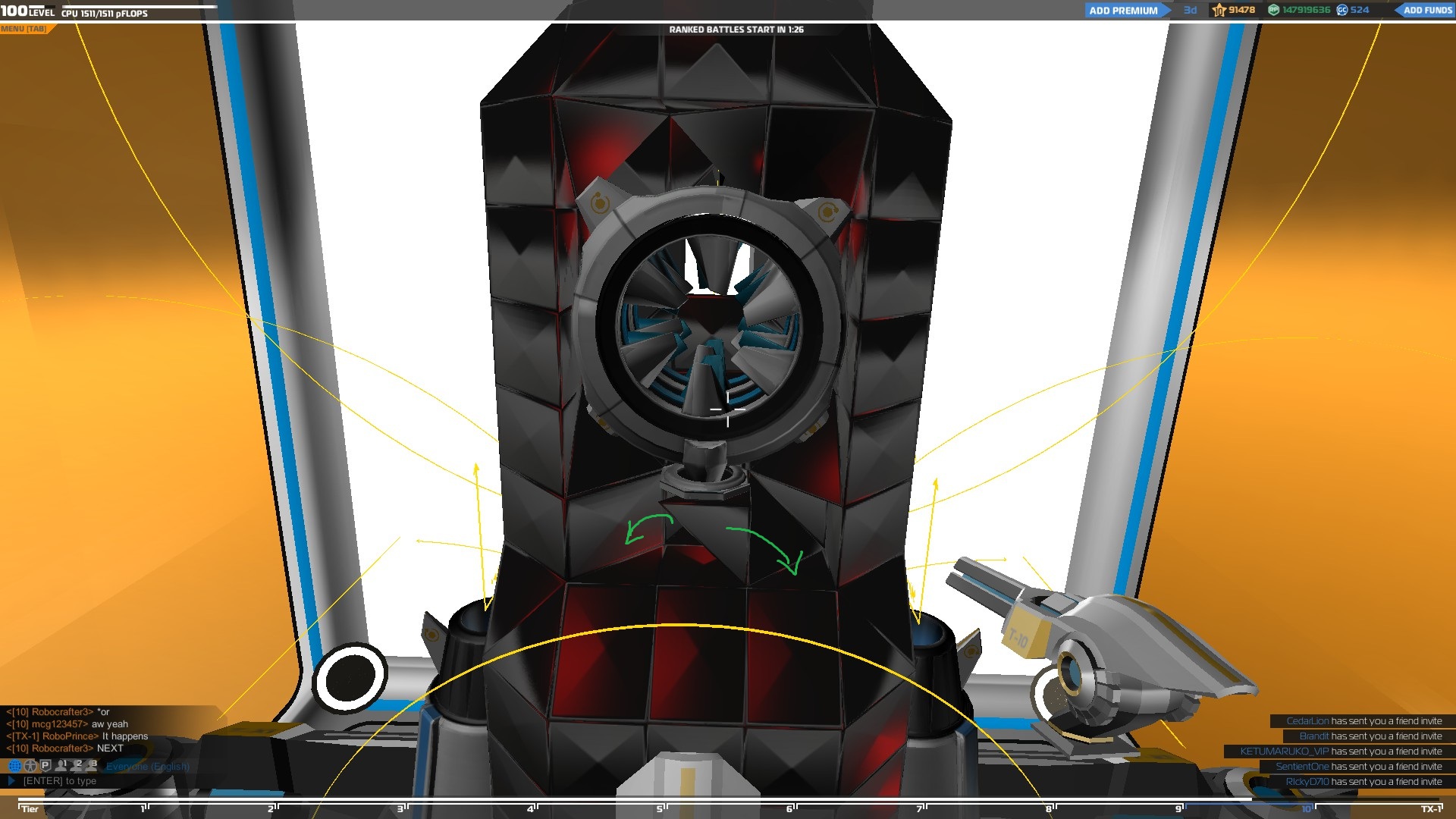Click the blue arrow beside chat input
This screenshot has height=819, width=1456.
click(x=11, y=780)
